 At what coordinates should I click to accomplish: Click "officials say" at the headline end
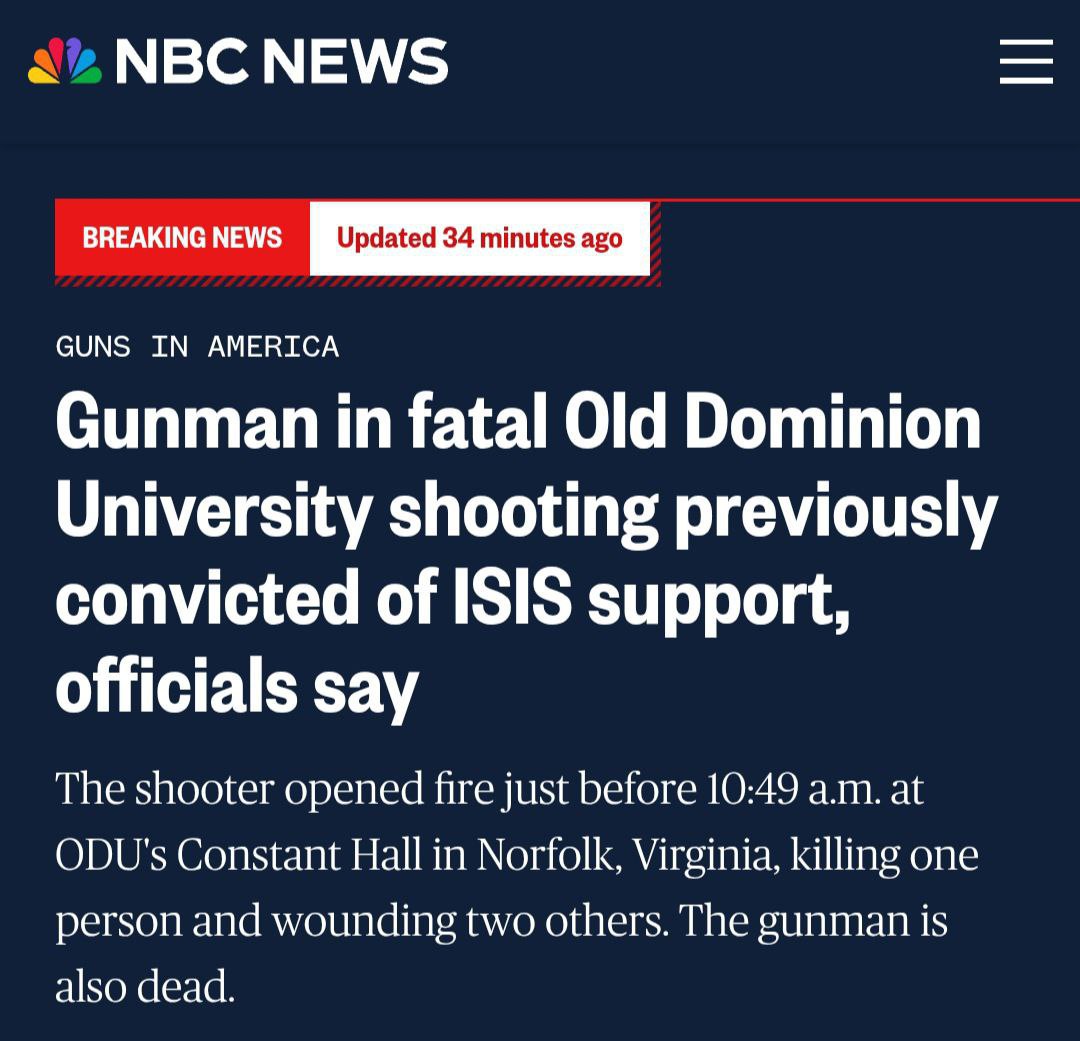(237, 686)
